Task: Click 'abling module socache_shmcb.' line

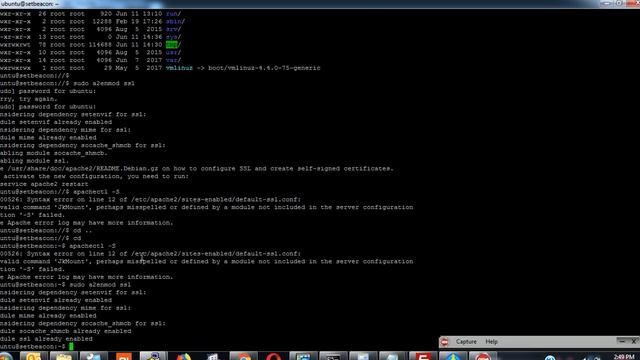Action: (x=54, y=153)
